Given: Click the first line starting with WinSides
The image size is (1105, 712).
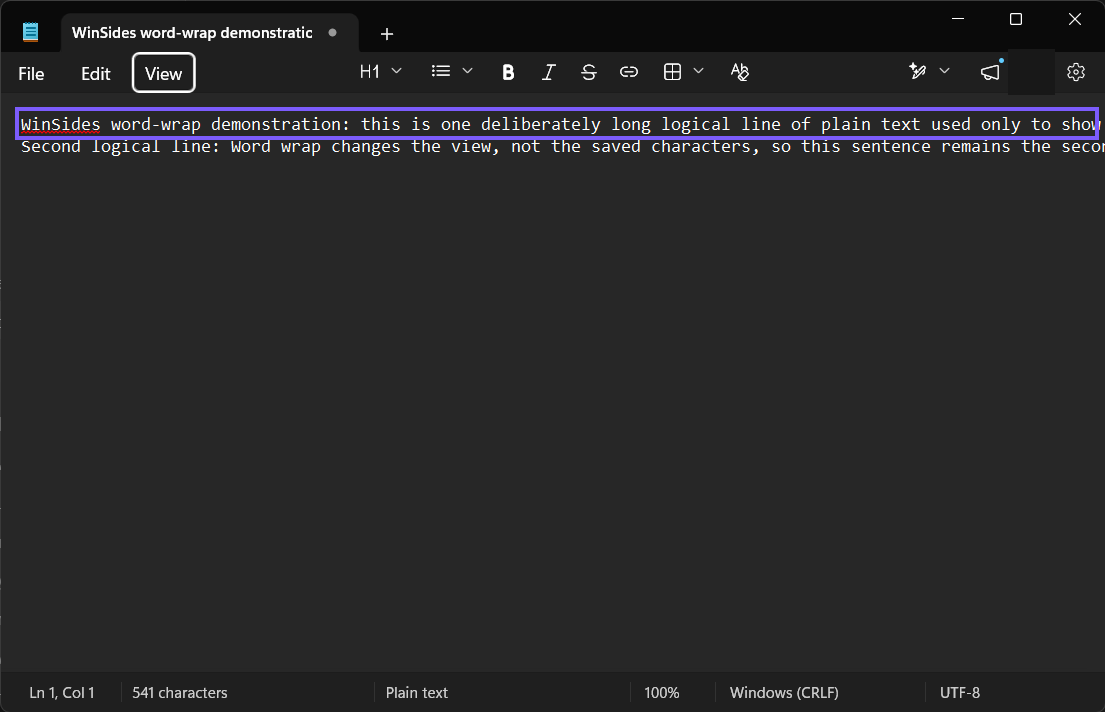Looking at the screenshot, I should 558,124.
